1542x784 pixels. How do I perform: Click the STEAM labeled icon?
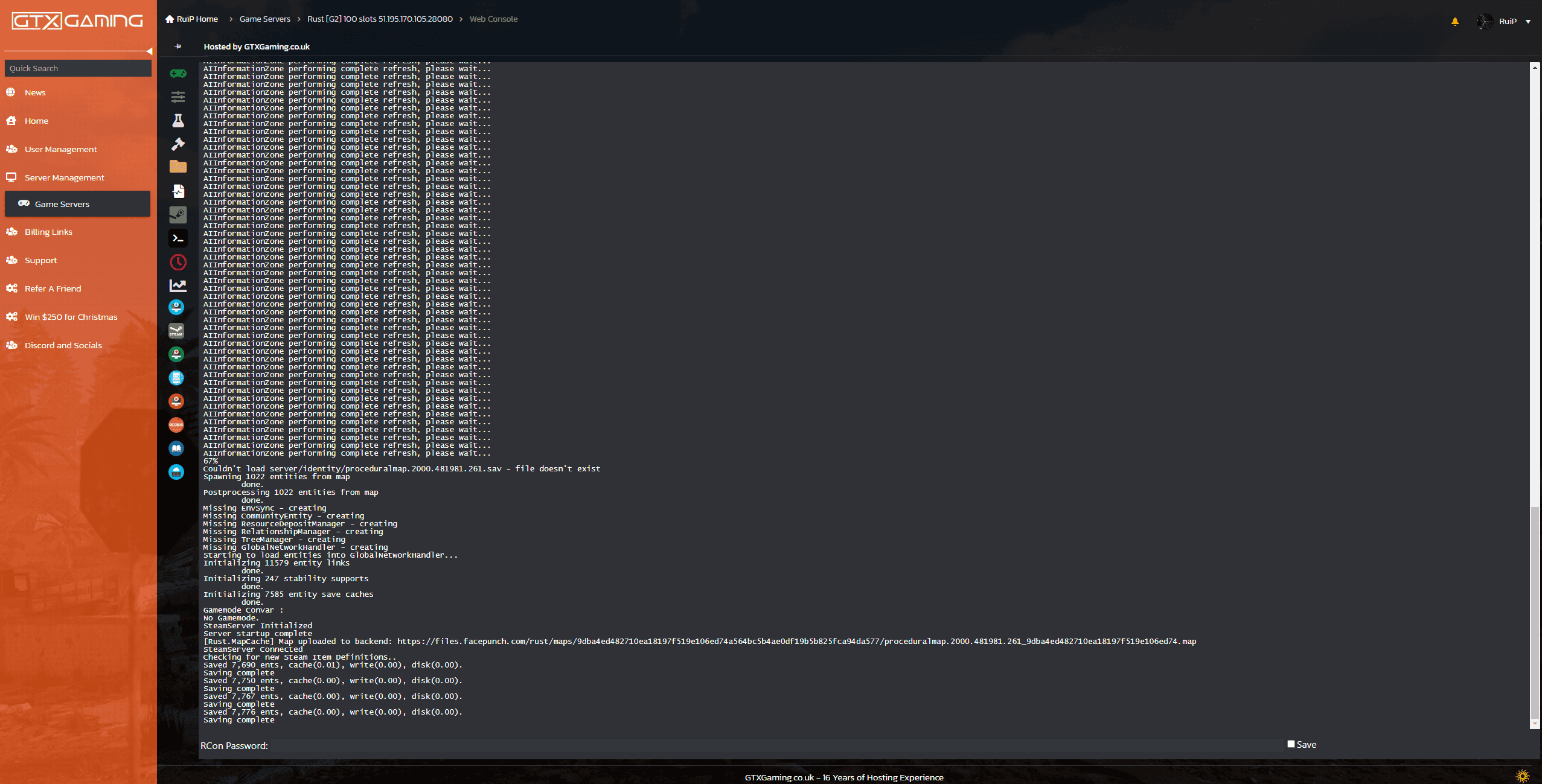(x=176, y=331)
